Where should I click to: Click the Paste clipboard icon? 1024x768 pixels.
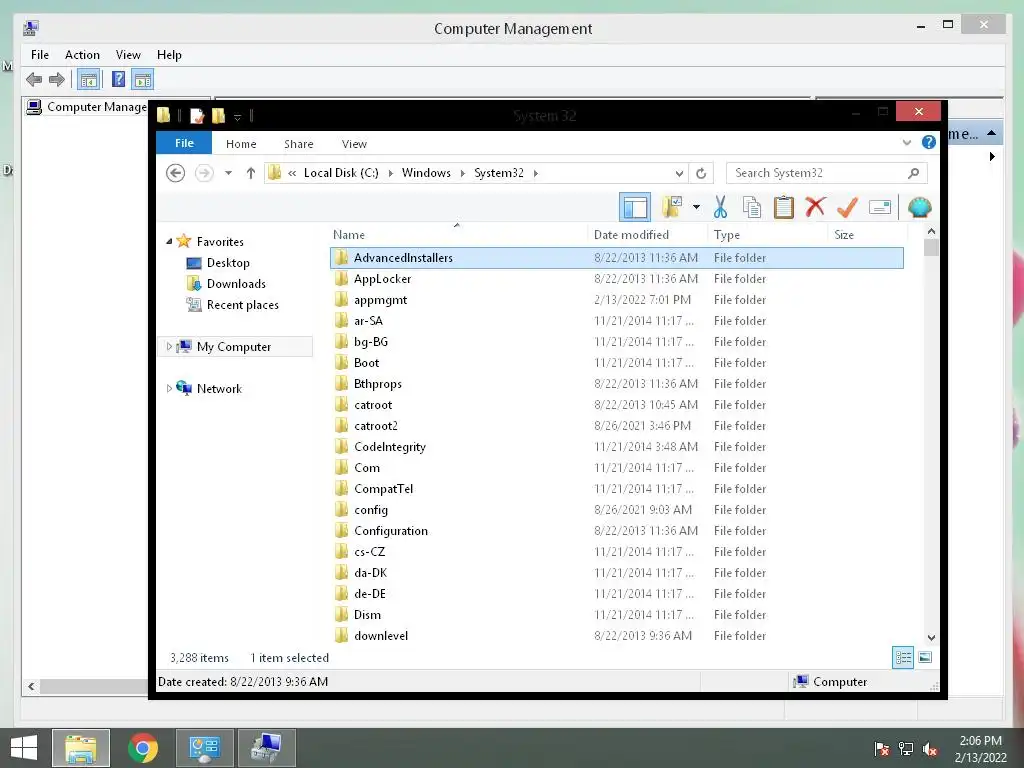point(784,207)
